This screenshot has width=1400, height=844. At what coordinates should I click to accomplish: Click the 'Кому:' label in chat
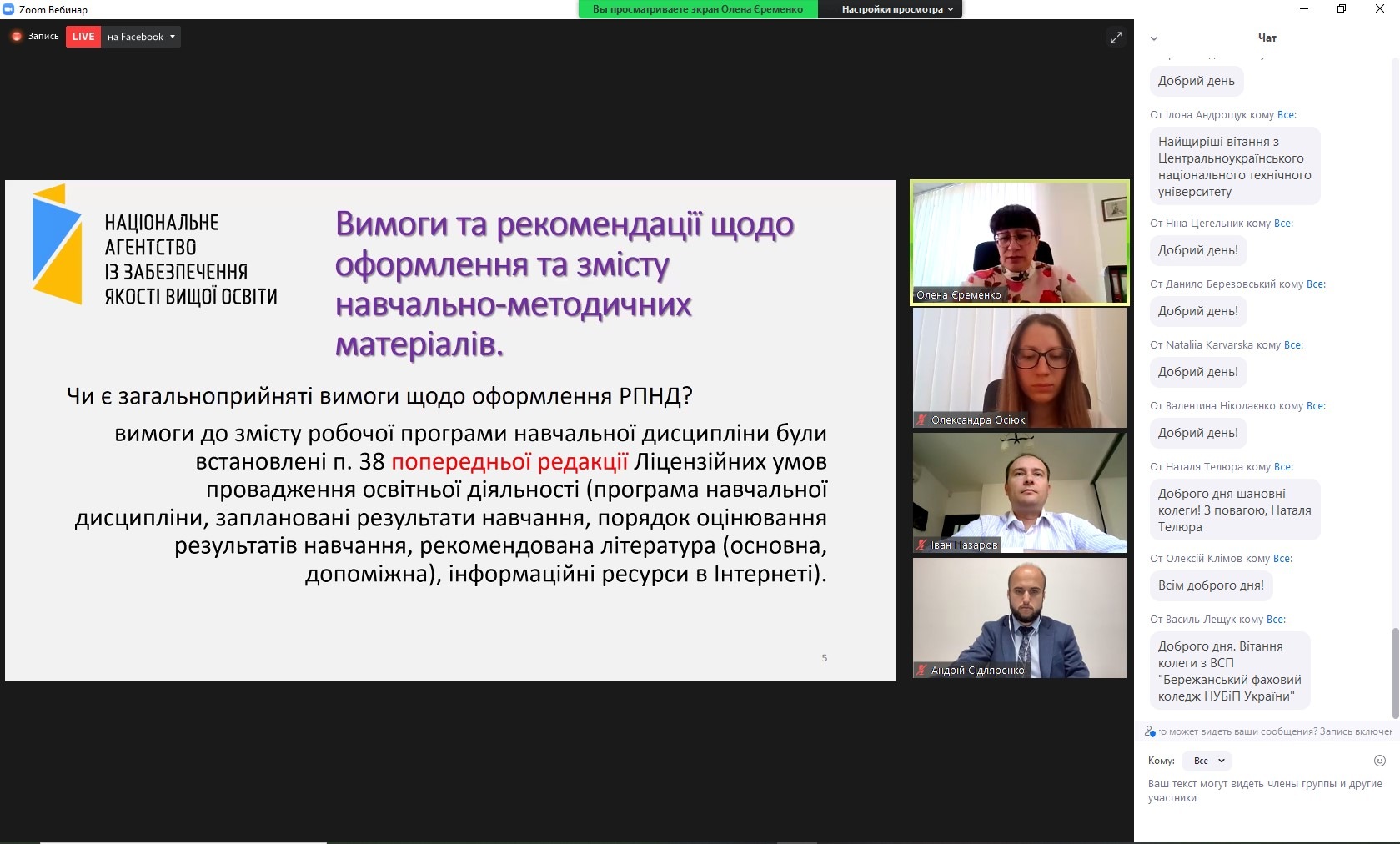pos(1162,761)
